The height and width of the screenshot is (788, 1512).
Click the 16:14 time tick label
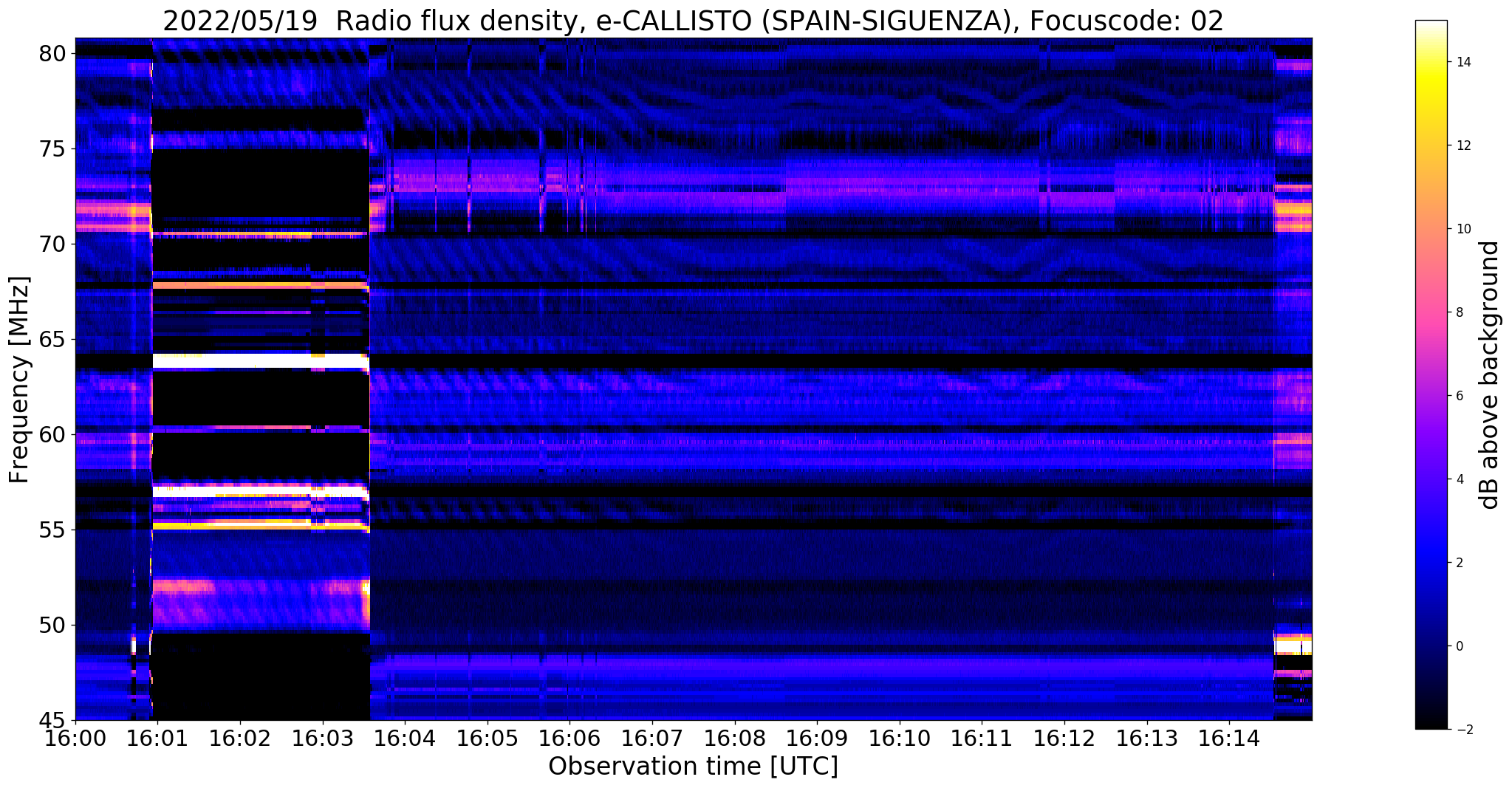(x=1230, y=738)
